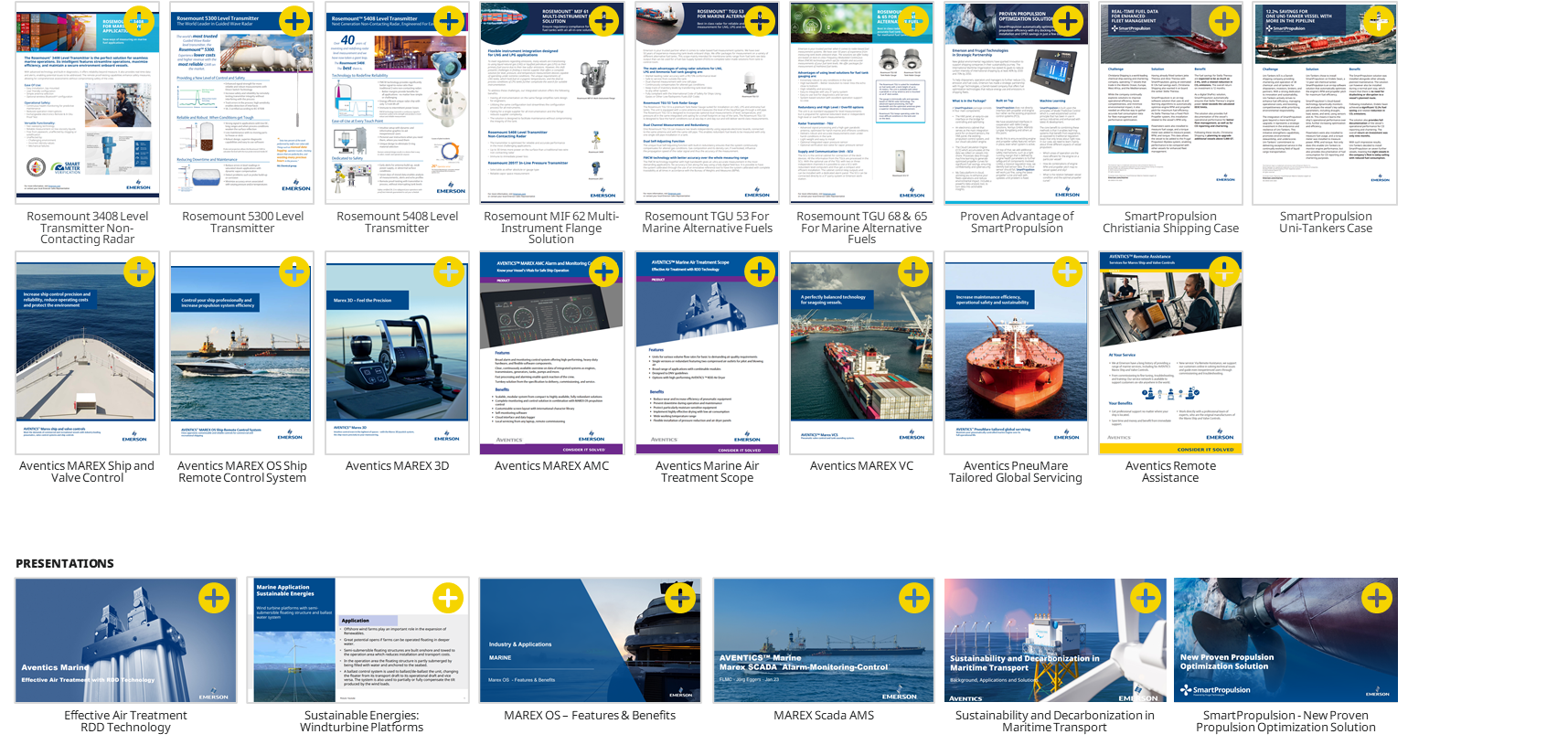Add Rosemount TGU 68 & 65 brochure
The width and height of the screenshot is (1568, 745).
click(913, 21)
